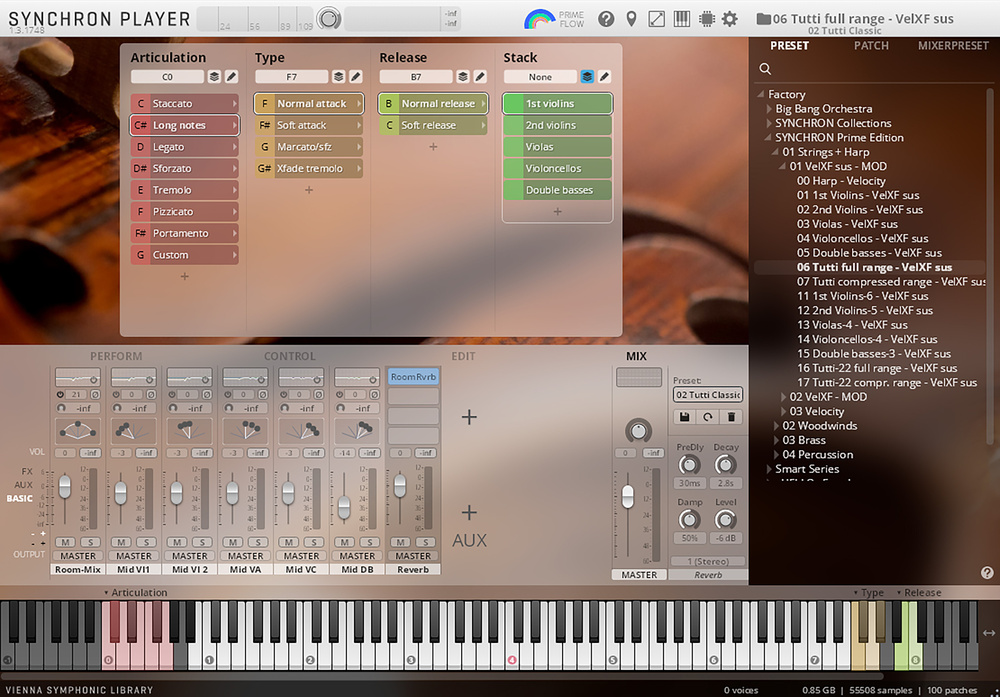Click the CPU chip icon in toolbar
This screenshot has width=1000, height=697.
706,19
